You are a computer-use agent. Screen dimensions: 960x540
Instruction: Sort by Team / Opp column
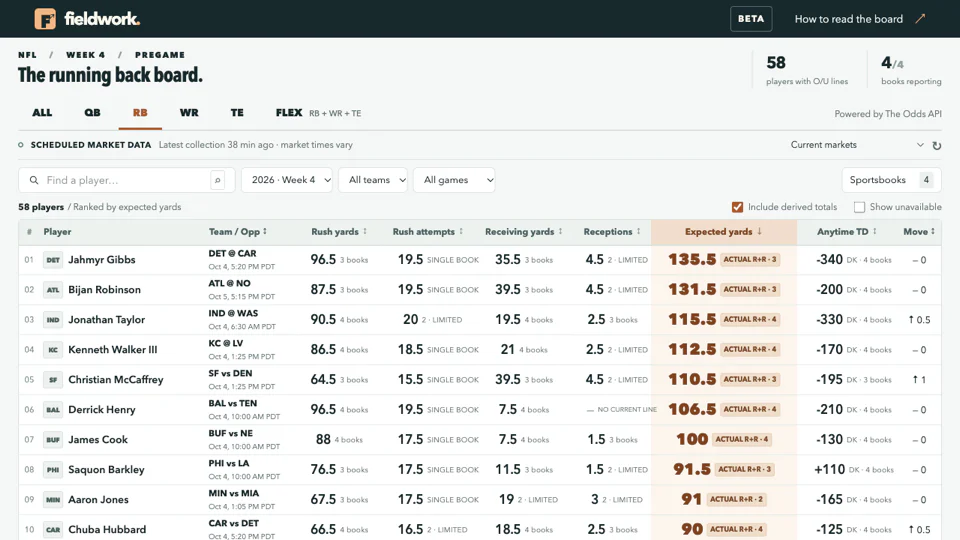tap(238, 231)
